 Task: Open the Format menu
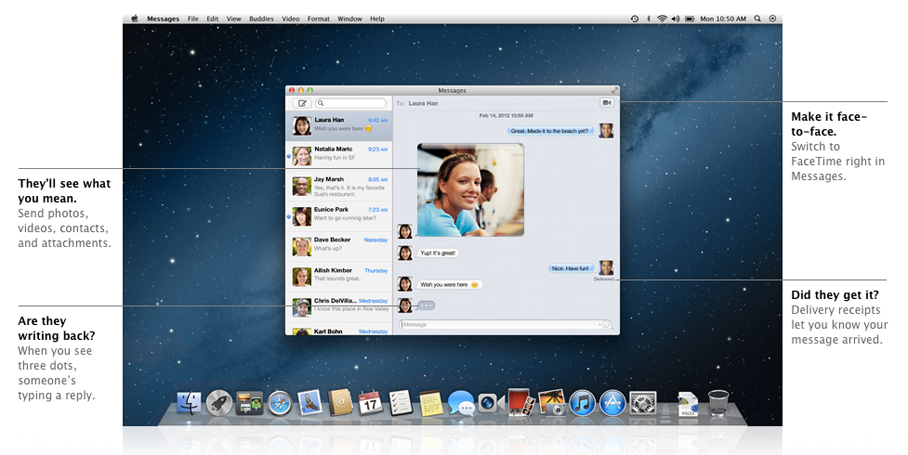[x=318, y=19]
